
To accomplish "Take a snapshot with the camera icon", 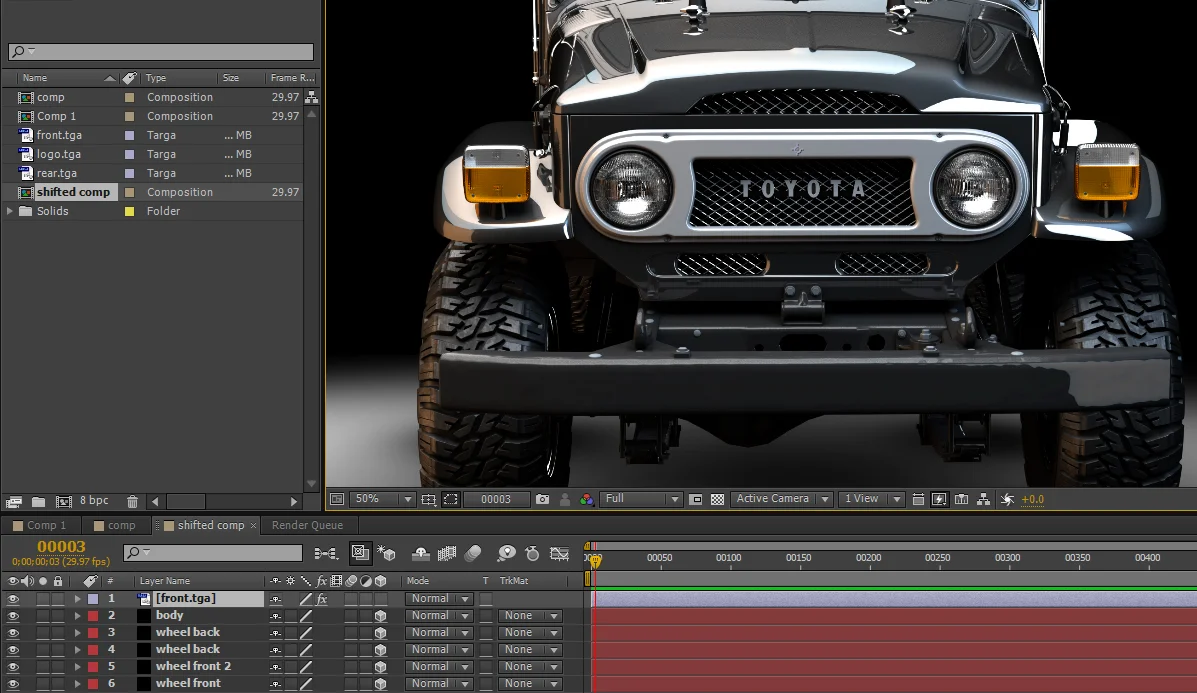I will [542, 499].
